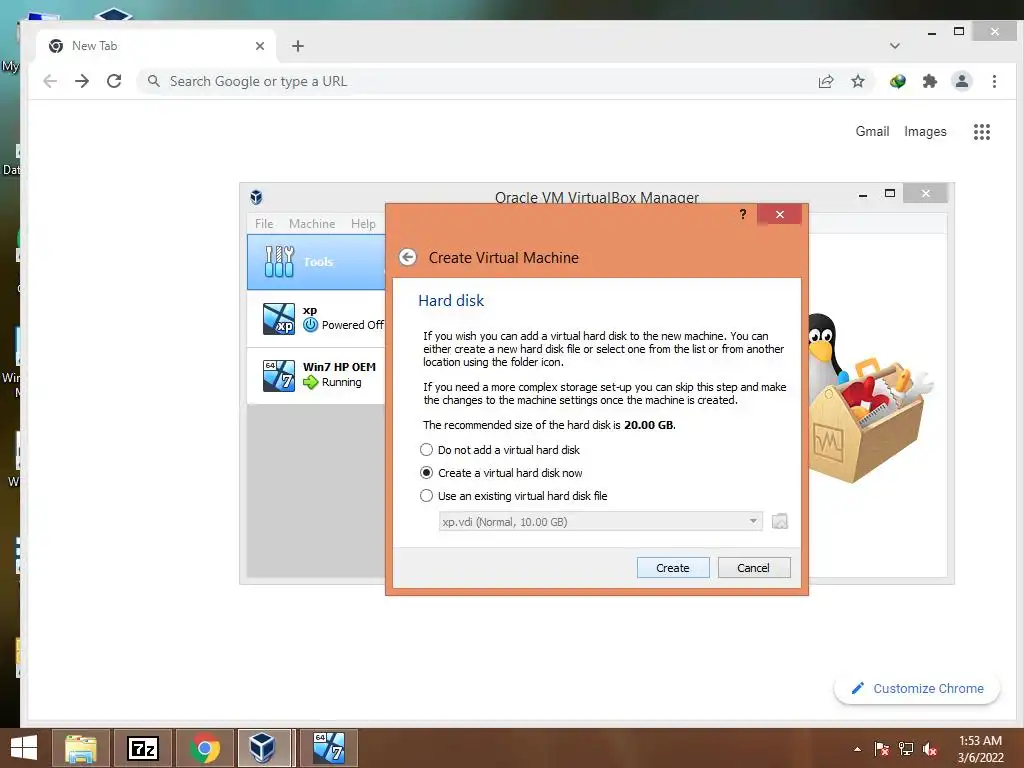Image resolution: width=1024 pixels, height=768 pixels.
Task: Click Customize Chrome button
Action: point(917,688)
